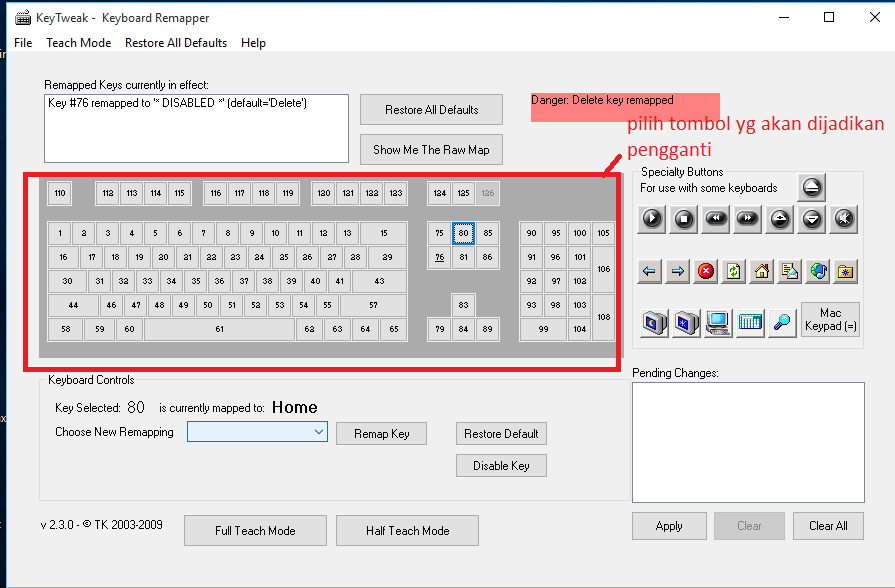Click the Play/Pause media specialty button
Screen dimensions: 895x588
click(x=651, y=219)
